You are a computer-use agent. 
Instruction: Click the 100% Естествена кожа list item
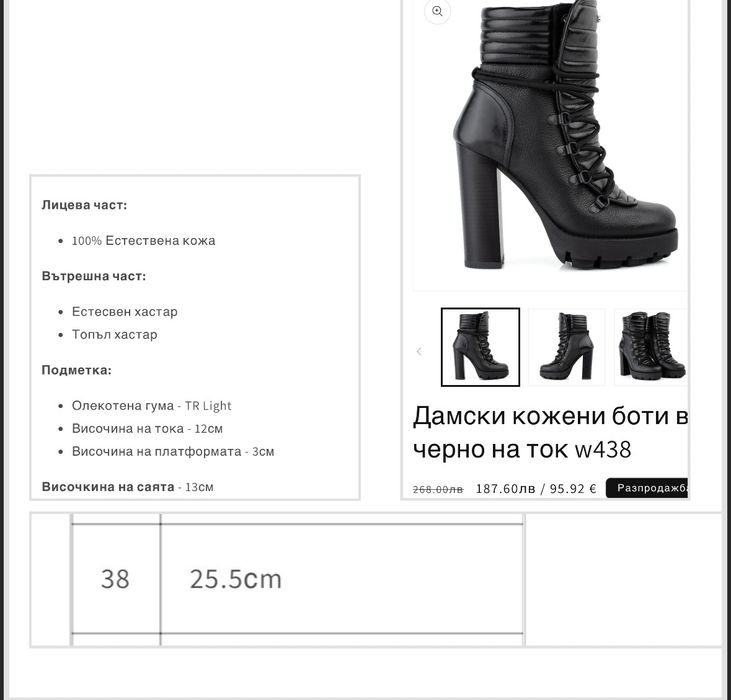(144, 240)
